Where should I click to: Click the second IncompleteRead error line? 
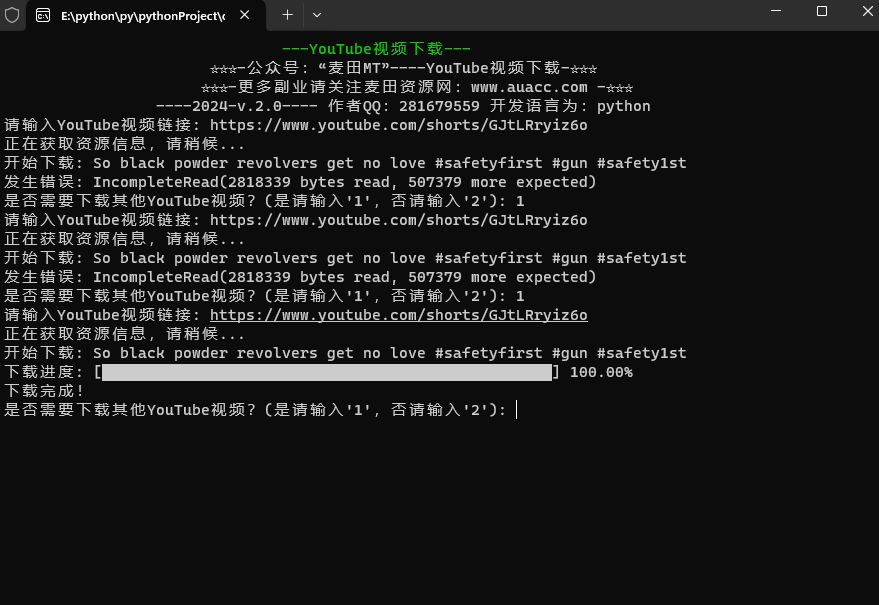point(300,277)
